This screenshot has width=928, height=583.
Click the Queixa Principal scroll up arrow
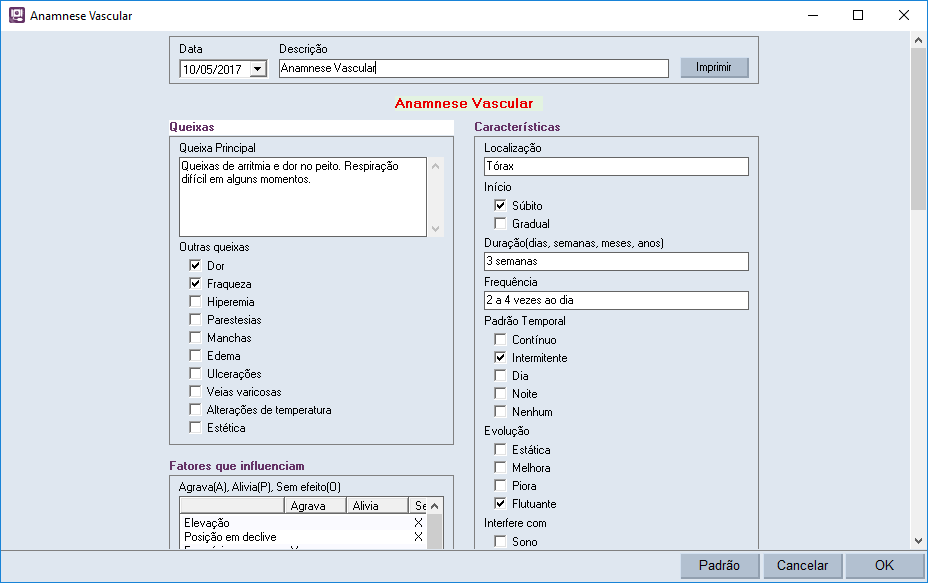coord(434,165)
